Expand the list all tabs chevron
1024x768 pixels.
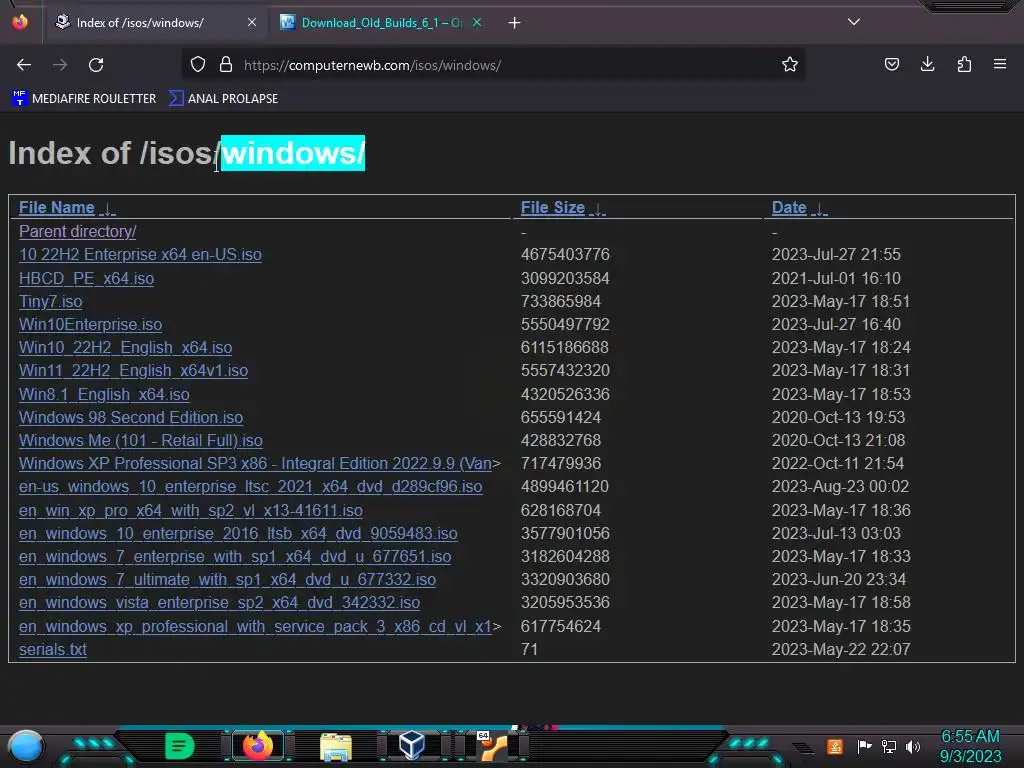pyautogui.click(x=854, y=22)
